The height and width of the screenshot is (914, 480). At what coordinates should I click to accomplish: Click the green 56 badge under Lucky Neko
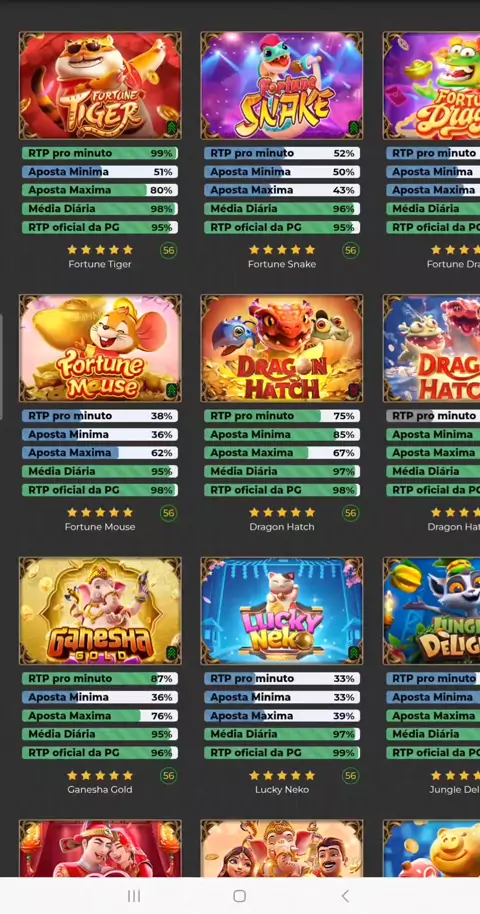351,776
